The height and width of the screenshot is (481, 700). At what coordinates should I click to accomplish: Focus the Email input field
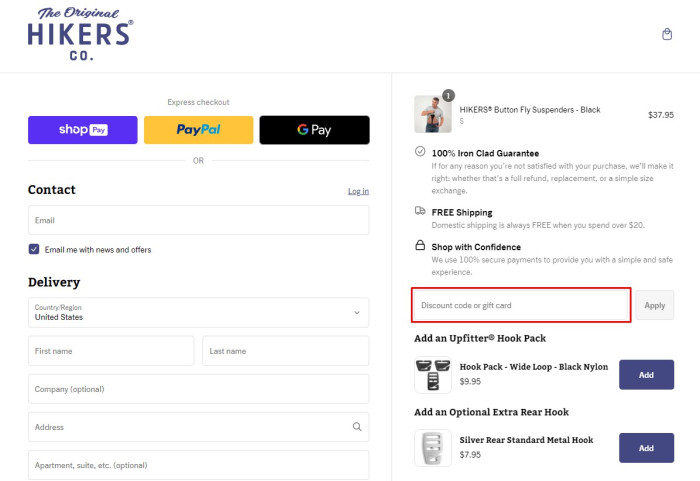click(199, 220)
